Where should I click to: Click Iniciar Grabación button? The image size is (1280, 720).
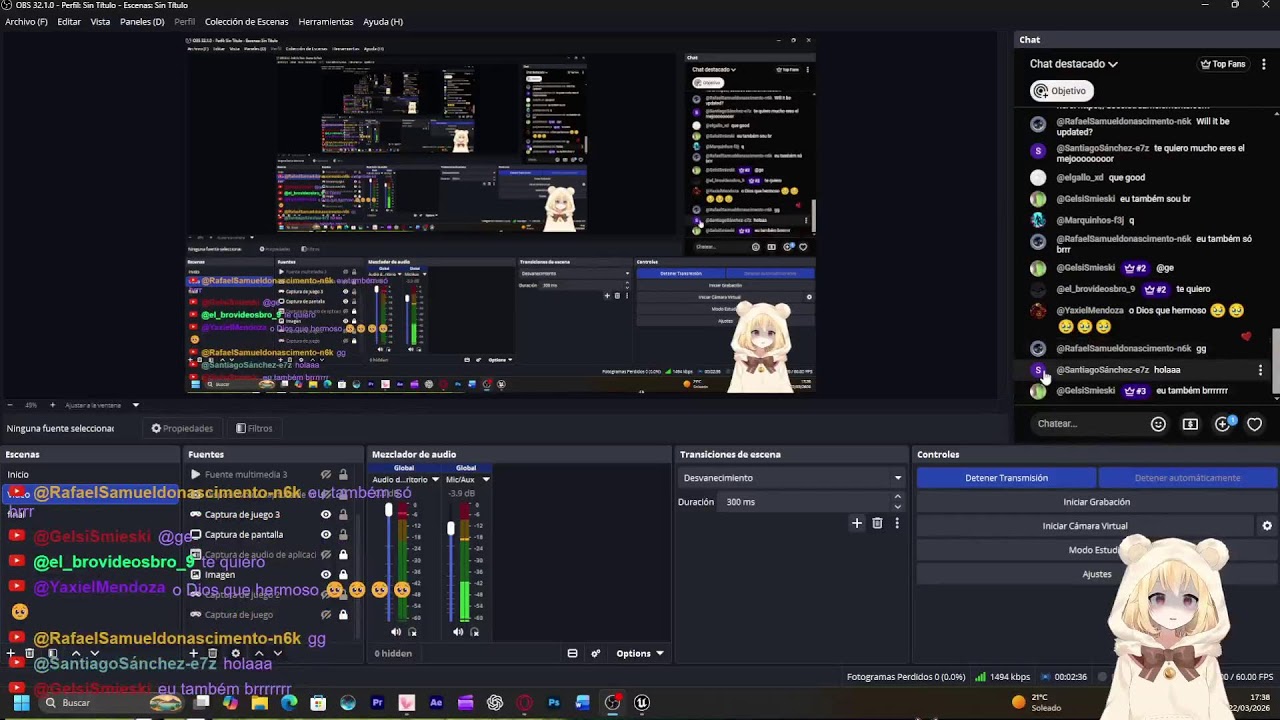[x=1096, y=502]
